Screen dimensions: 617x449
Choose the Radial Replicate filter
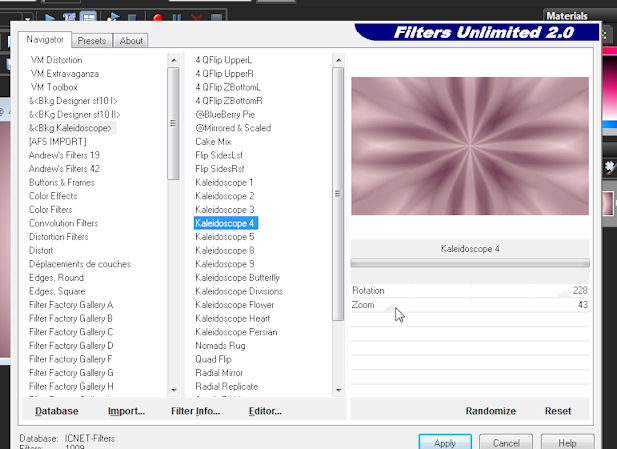point(227,386)
